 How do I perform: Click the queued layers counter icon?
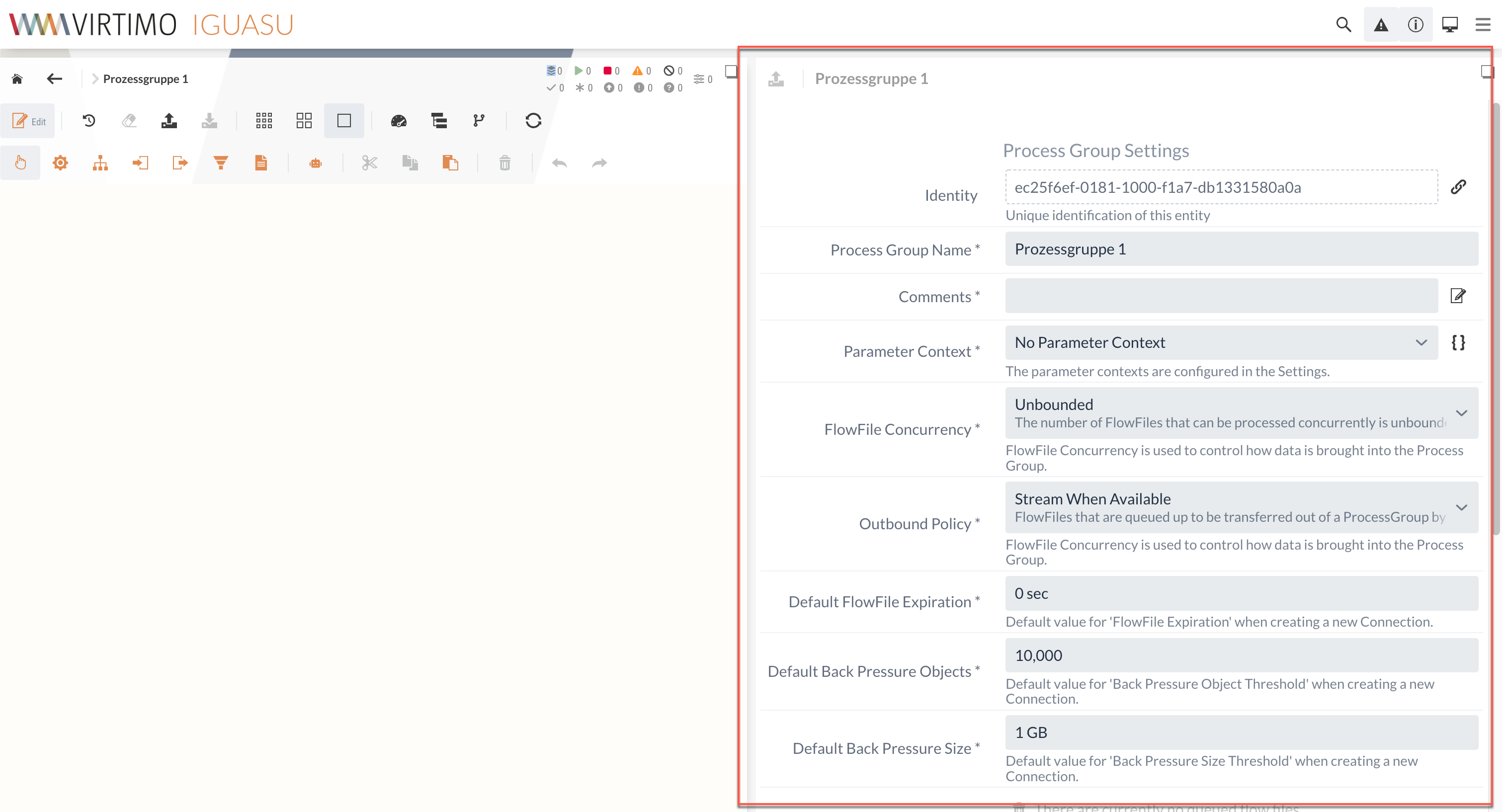pyautogui.click(x=554, y=71)
